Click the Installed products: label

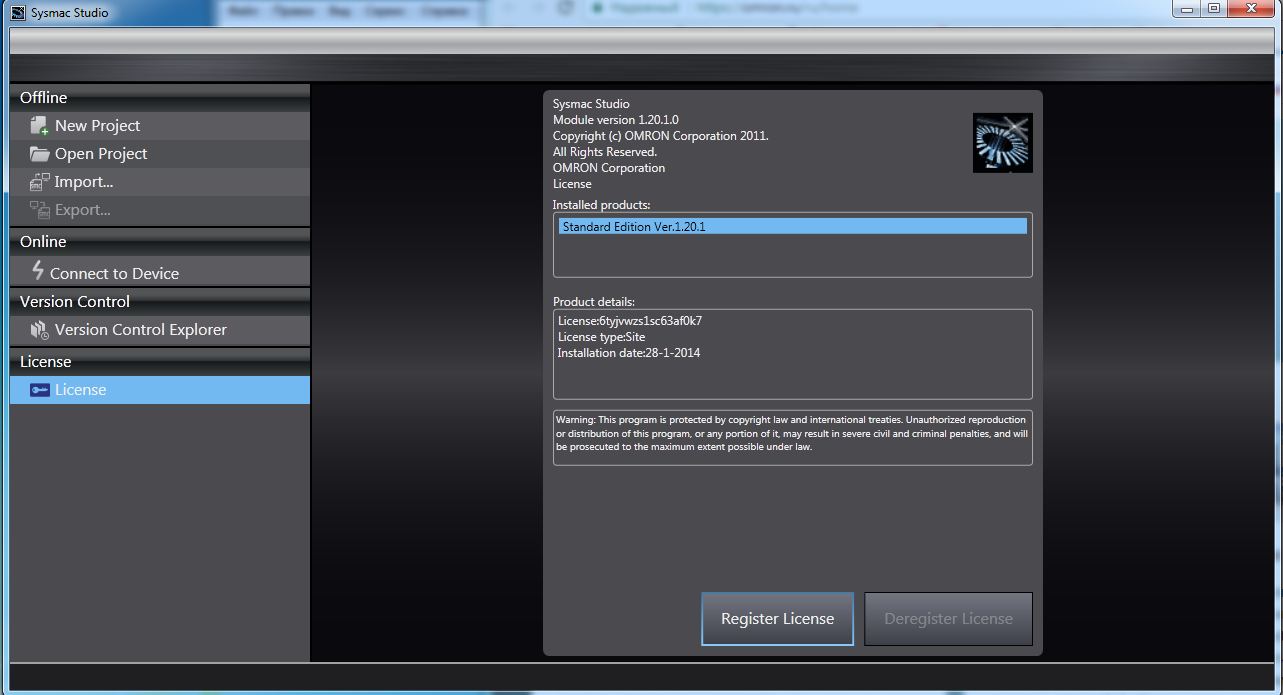601,205
